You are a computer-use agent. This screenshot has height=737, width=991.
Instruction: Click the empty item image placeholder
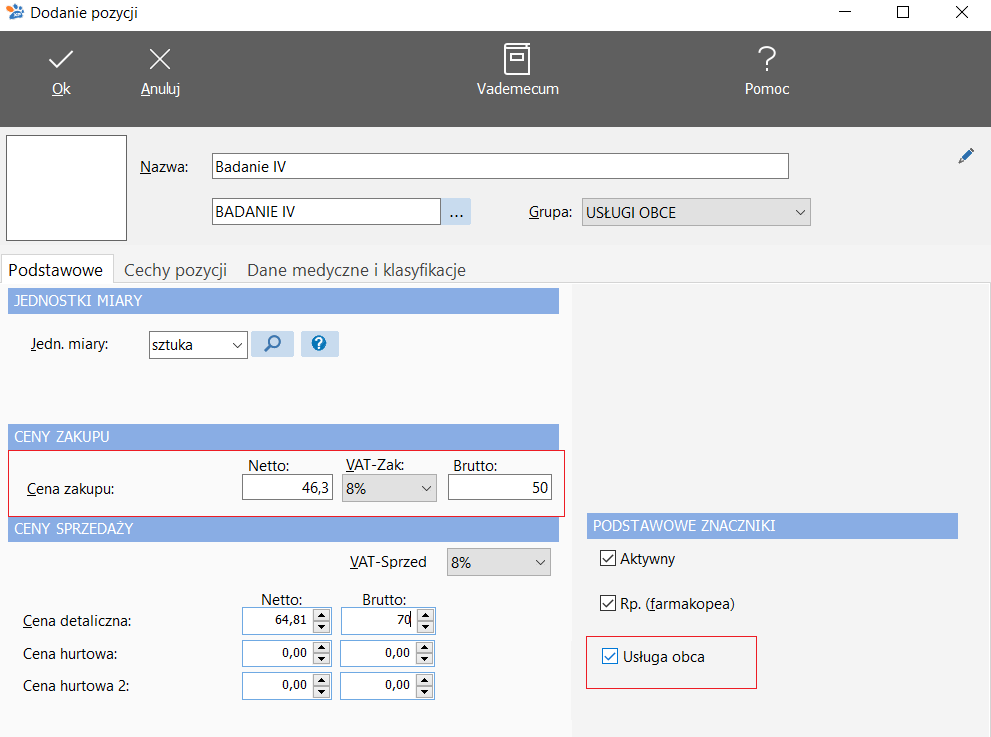(x=66, y=188)
